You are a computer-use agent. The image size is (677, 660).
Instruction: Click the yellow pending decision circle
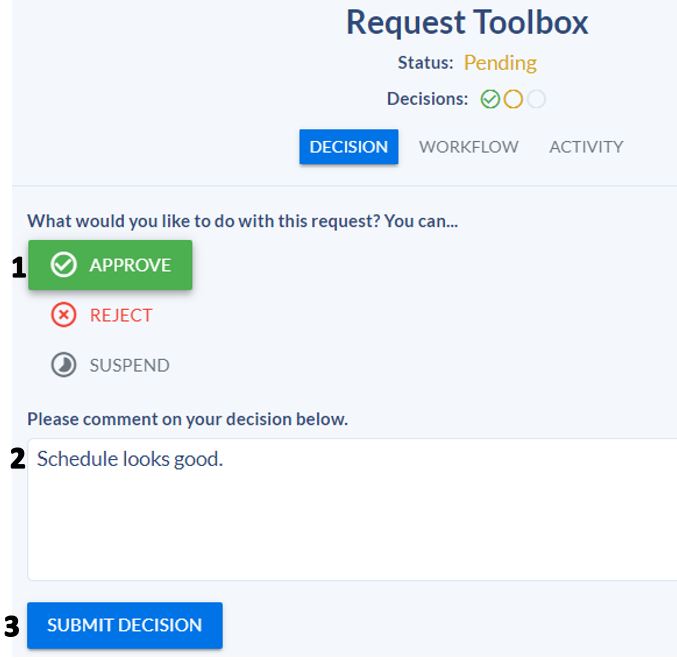click(513, 99)
